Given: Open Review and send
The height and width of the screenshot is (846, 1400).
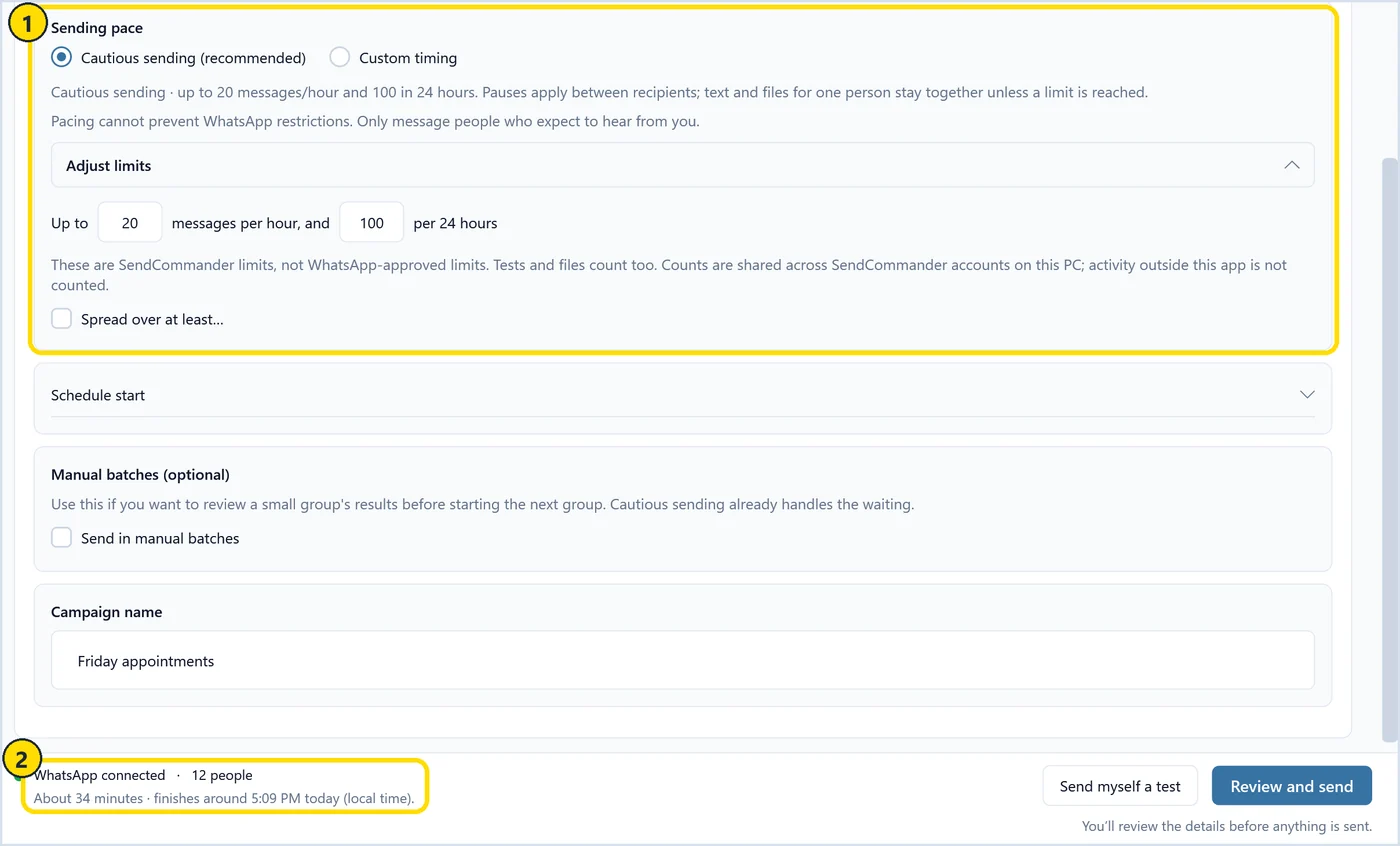Looking at the screenshot, I should pyautogui.click(x=1292, y=786).
